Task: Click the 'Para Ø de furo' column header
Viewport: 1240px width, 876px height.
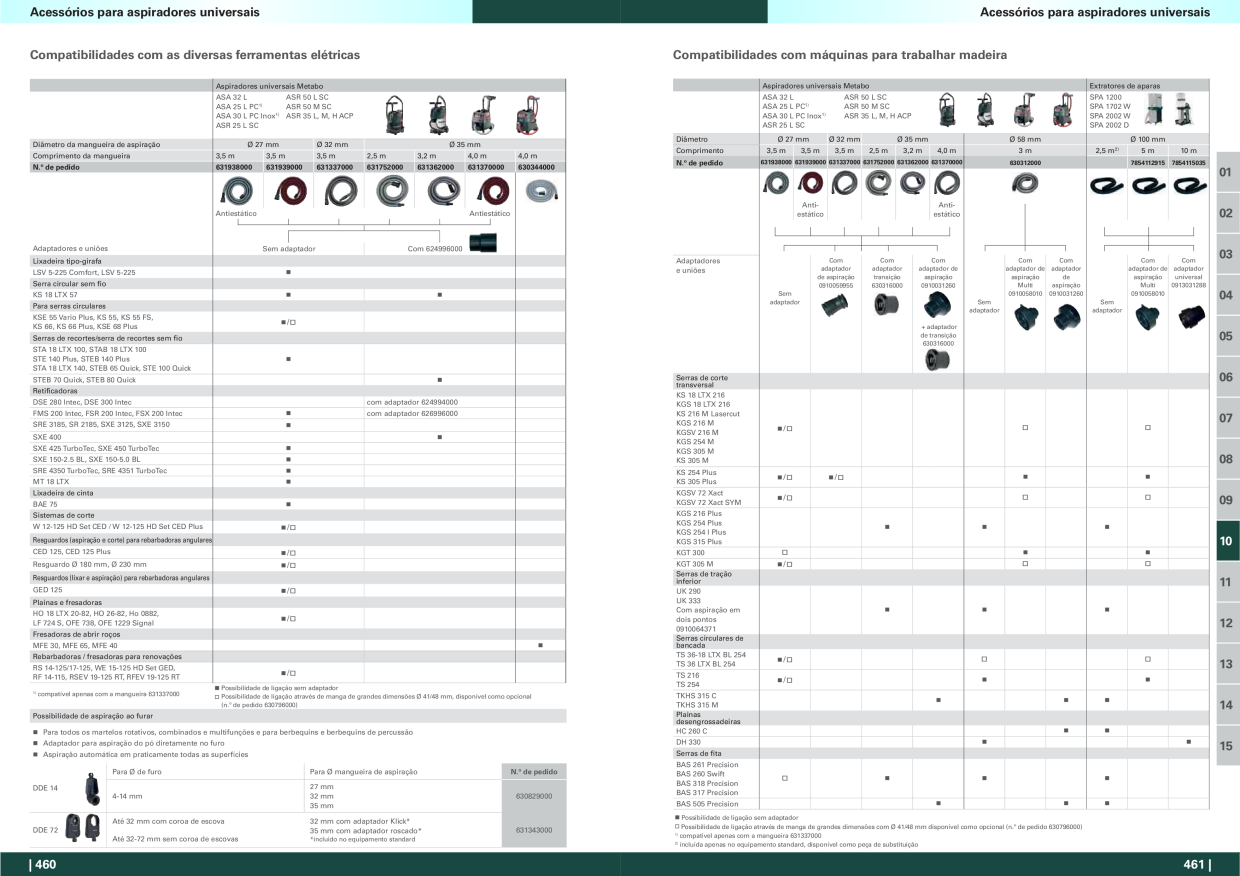Action: (136, 771)
